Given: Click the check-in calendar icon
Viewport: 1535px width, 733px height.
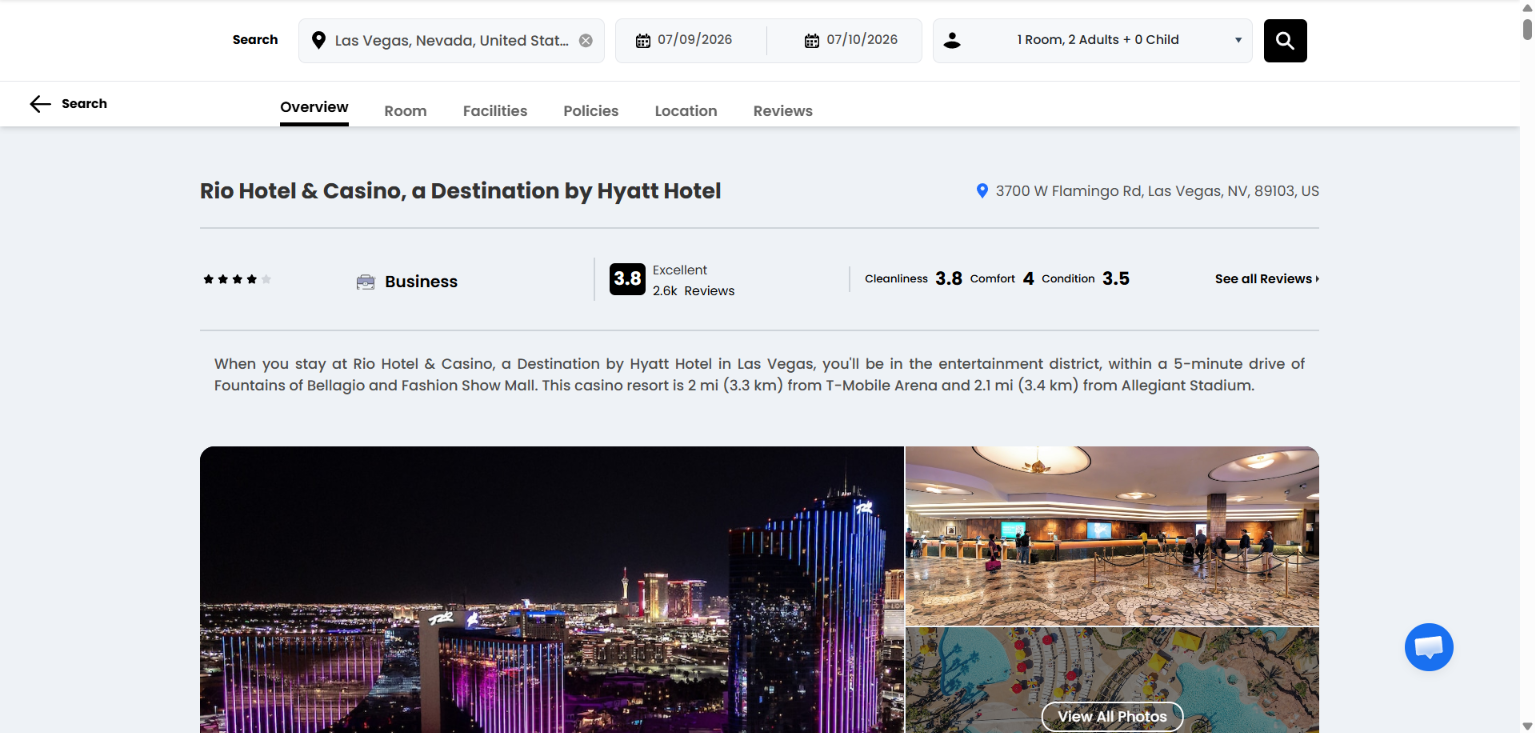Looking at the screenshot, I should (643, 41).
